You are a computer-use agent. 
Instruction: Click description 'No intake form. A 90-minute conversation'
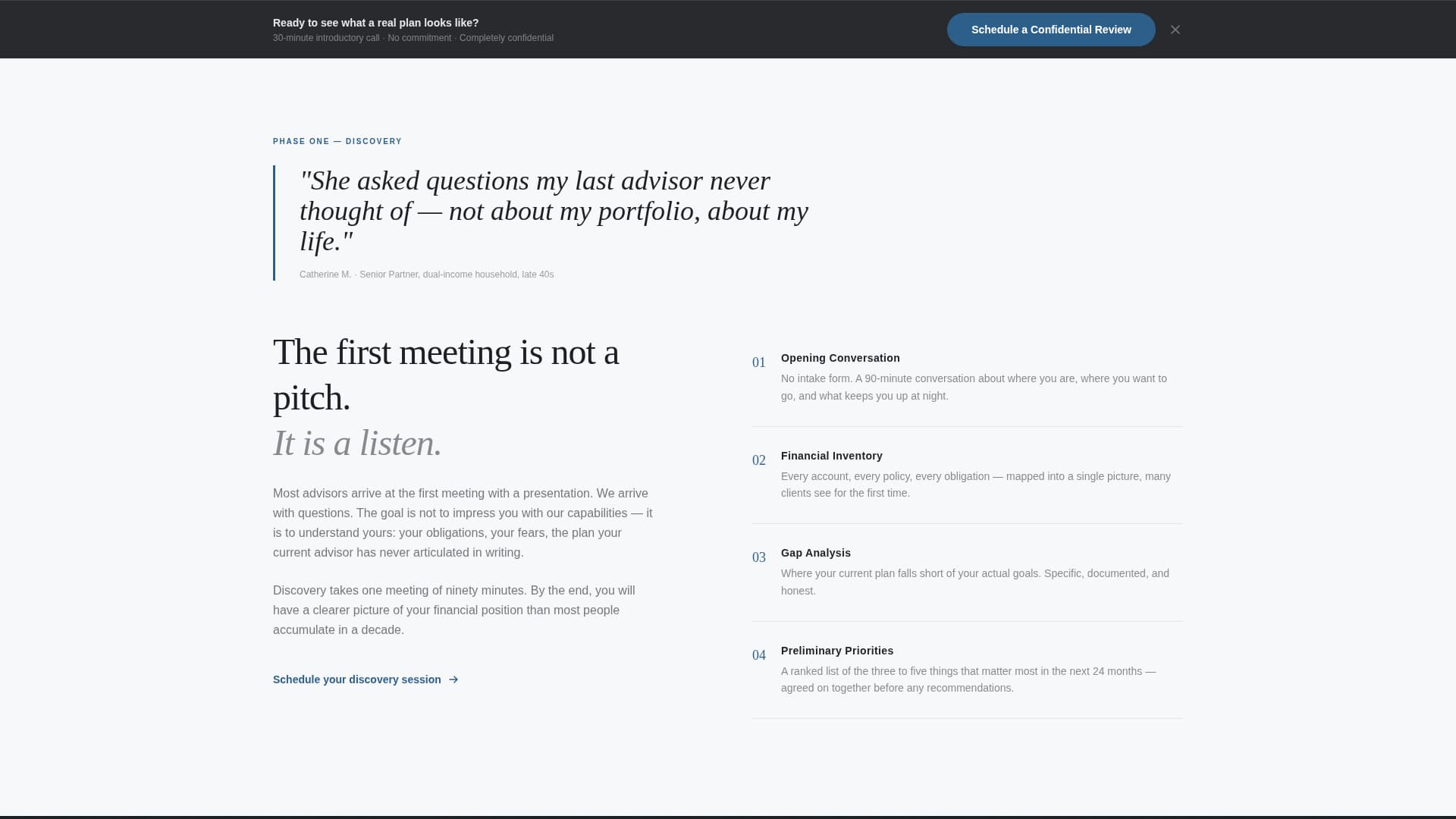click(974, 387)
